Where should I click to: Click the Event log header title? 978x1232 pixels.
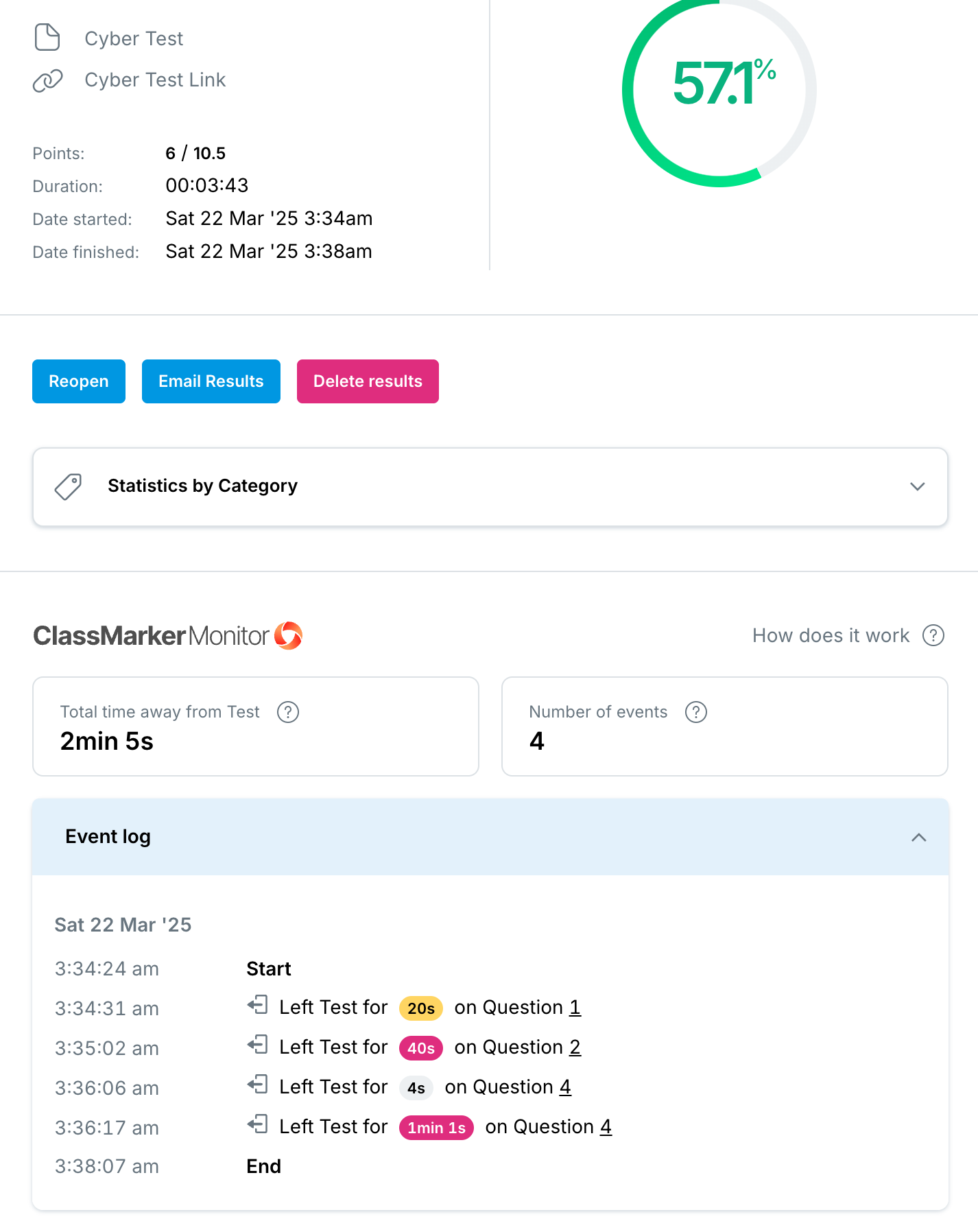108,837
